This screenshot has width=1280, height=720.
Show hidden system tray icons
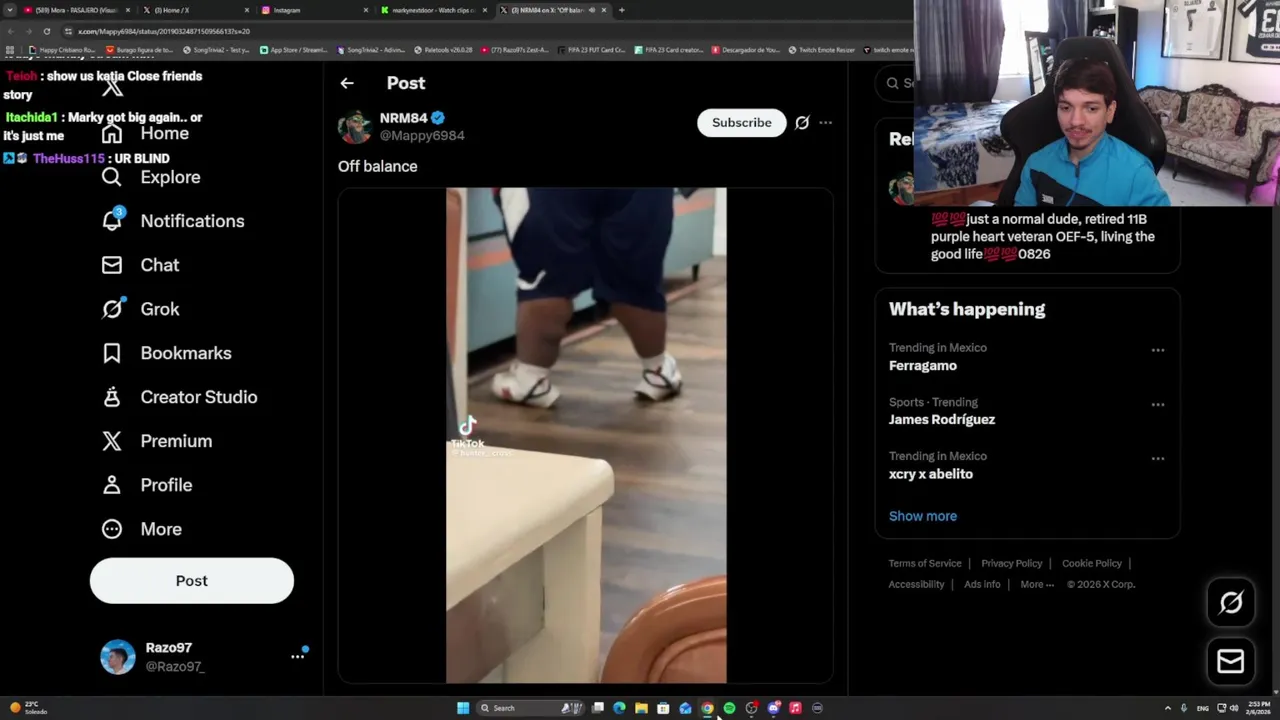click(1167, 708)
